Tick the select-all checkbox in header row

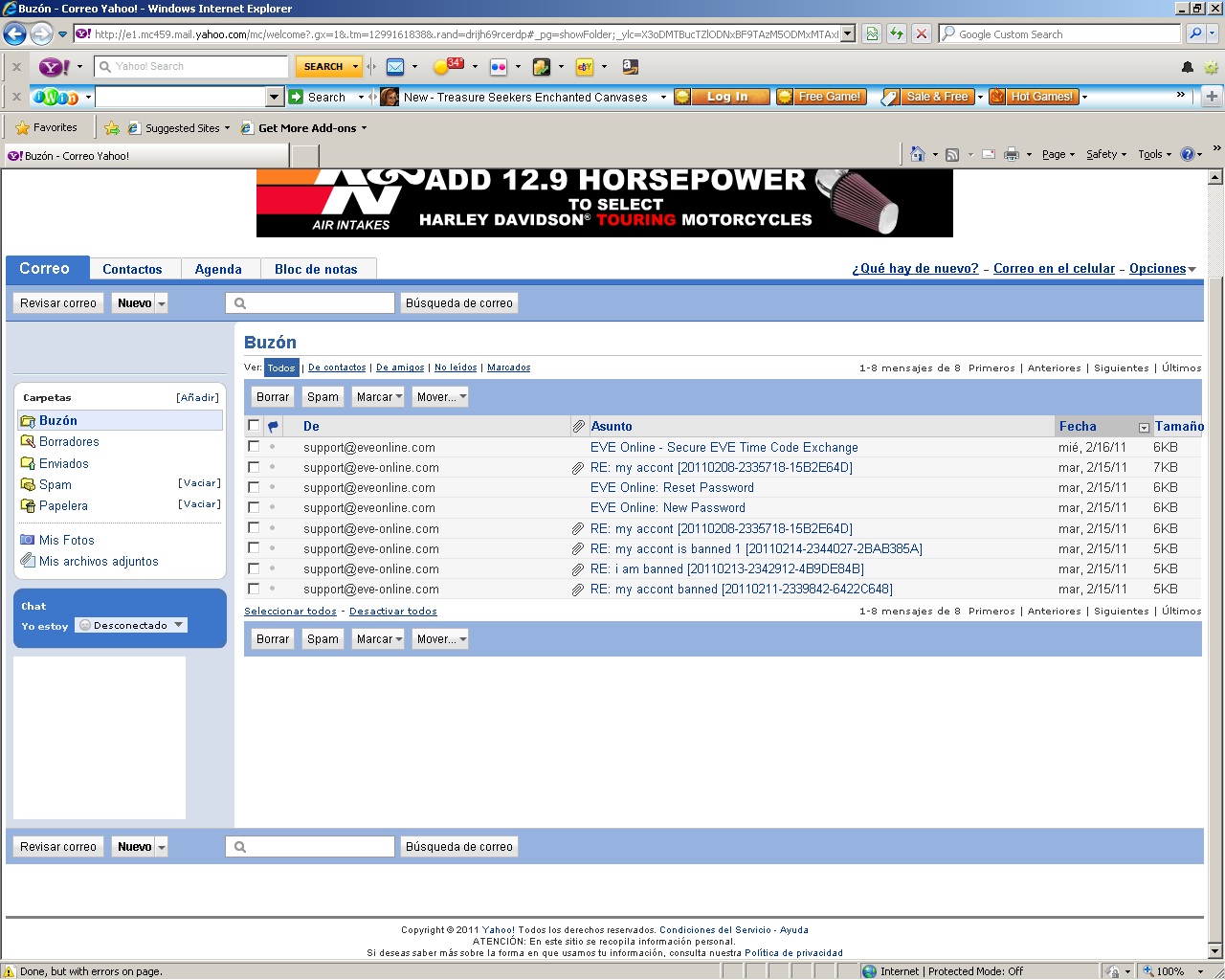click(254, 426)
